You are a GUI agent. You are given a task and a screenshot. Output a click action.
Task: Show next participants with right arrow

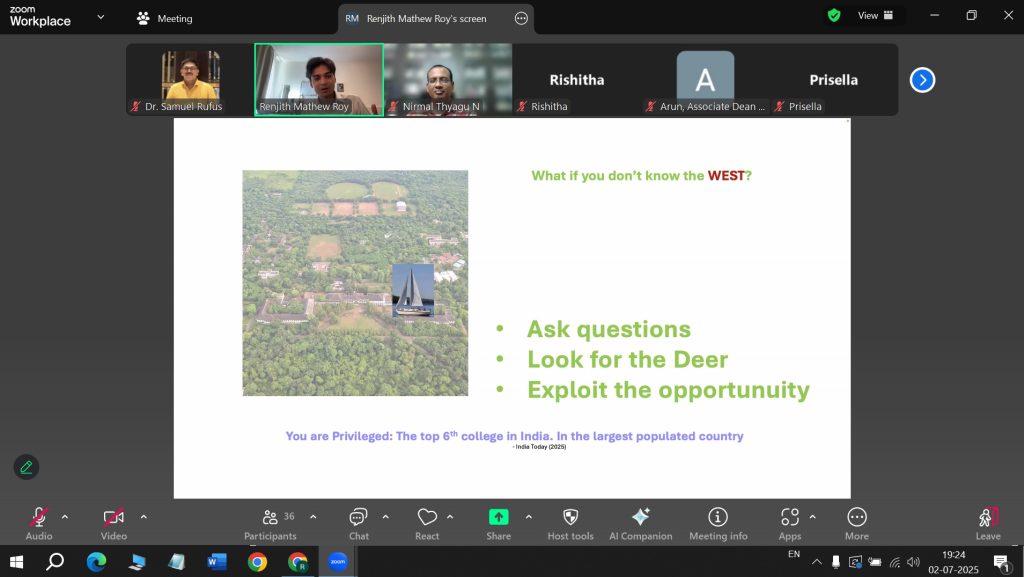(x=922, y=80)
